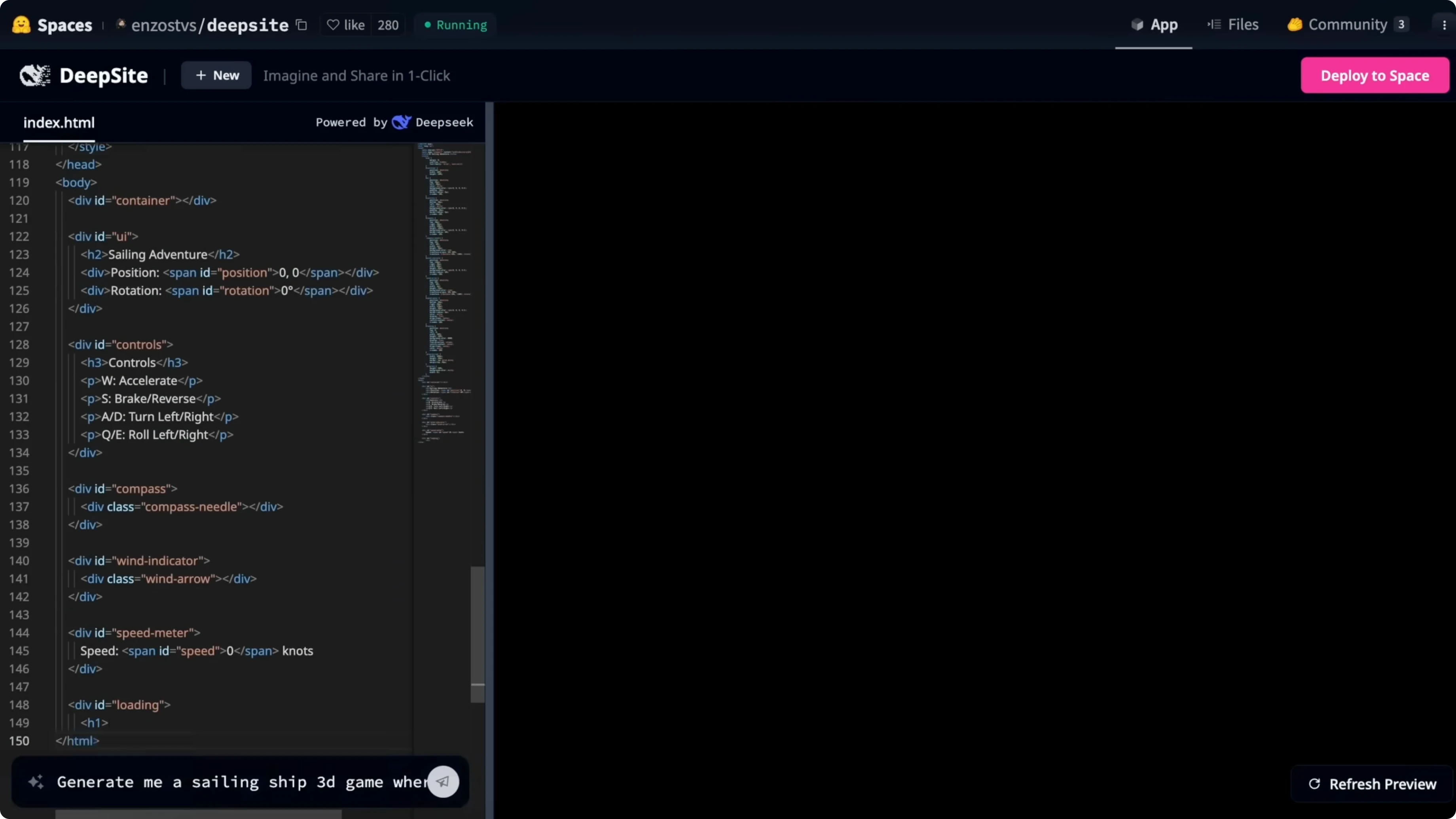Click the sparkle icon in the prompt bar
1456x819 pixels.
[x=36, y=782]
